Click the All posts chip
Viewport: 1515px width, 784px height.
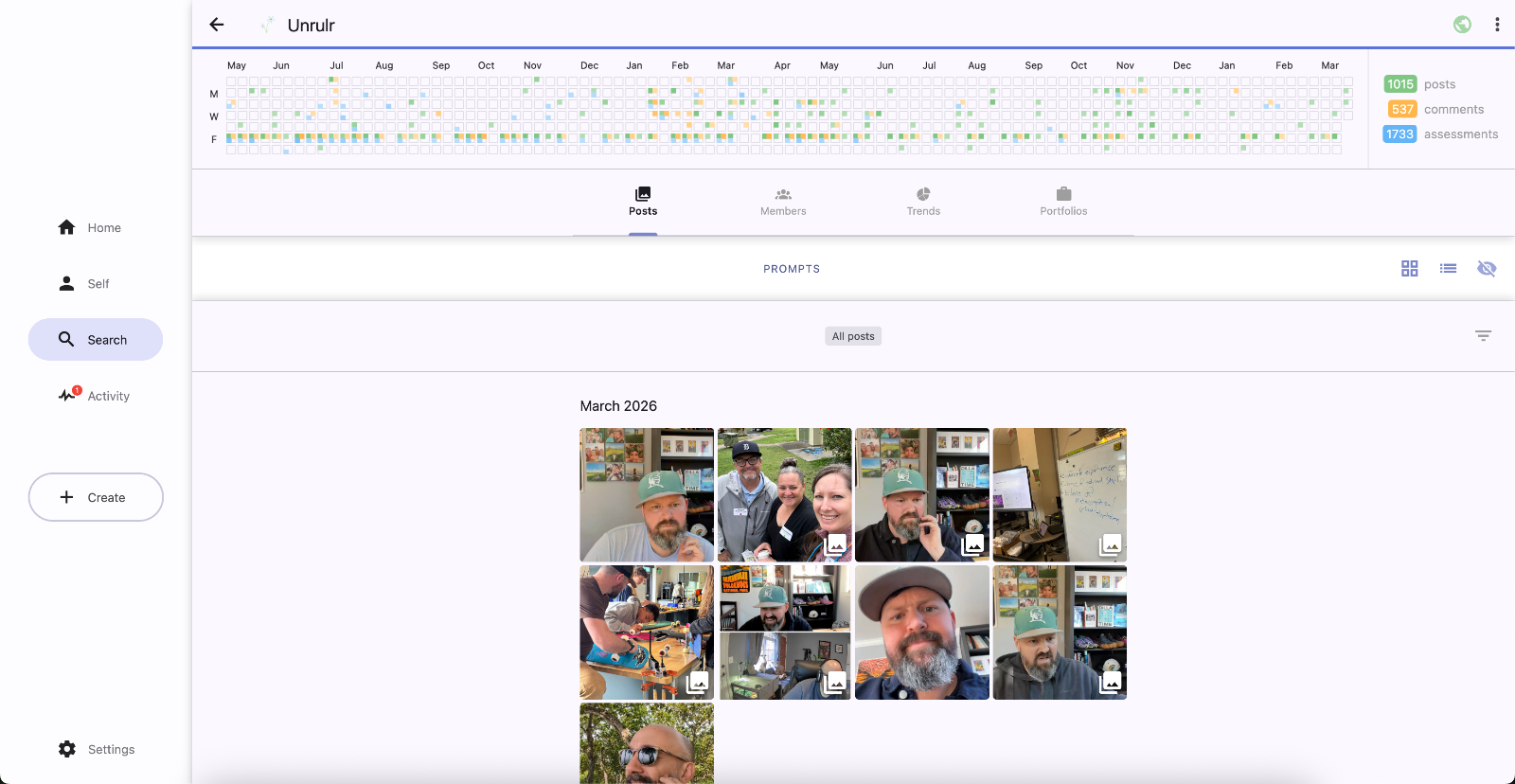click(853, 336)
